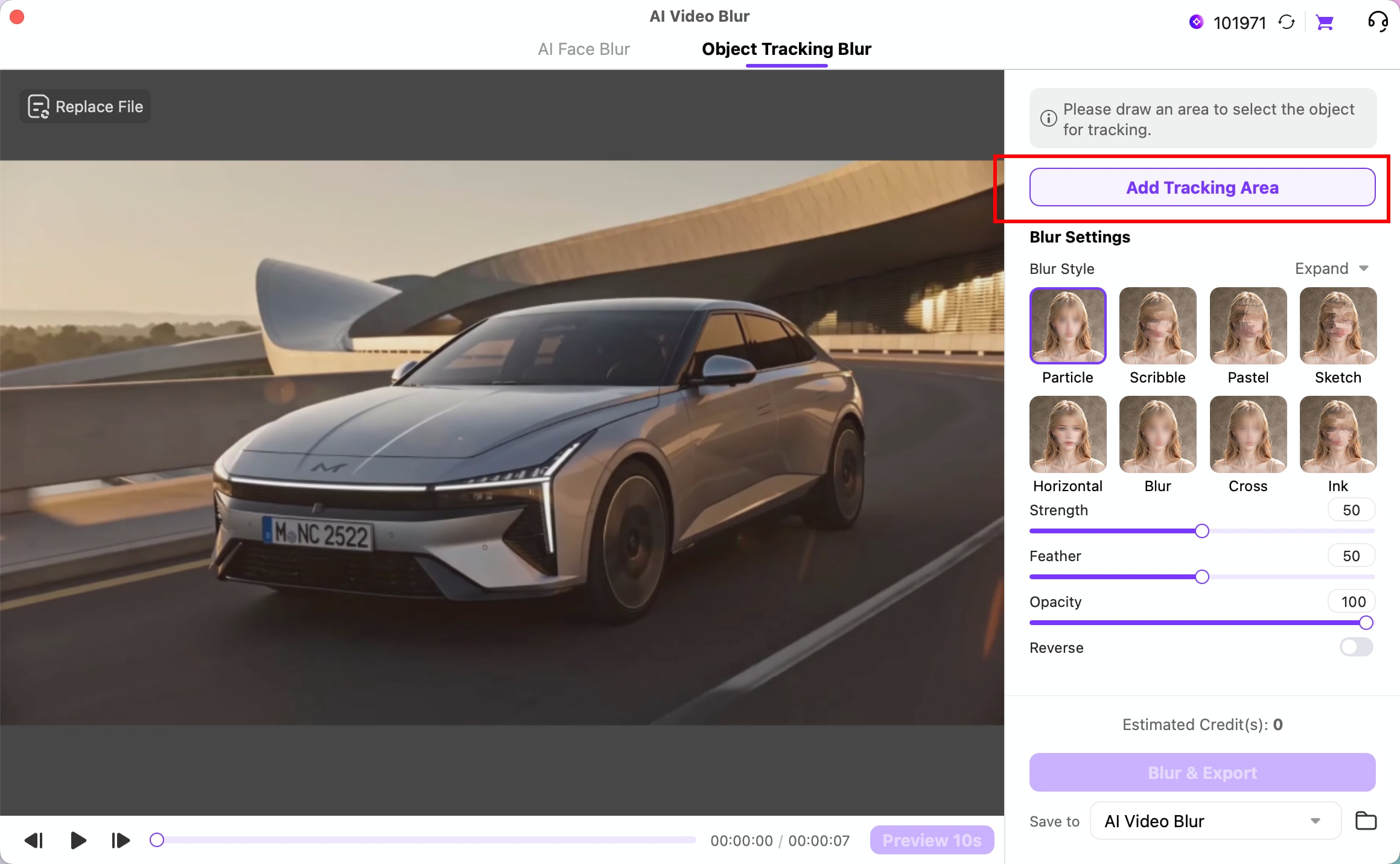
Task: Open the Save to dropdown
Action: pyautogui.click(x=1215, y=821)
